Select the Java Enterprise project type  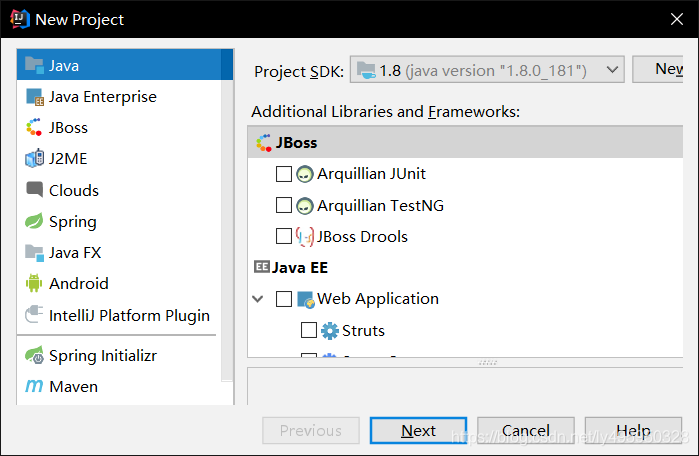point(119,97)
